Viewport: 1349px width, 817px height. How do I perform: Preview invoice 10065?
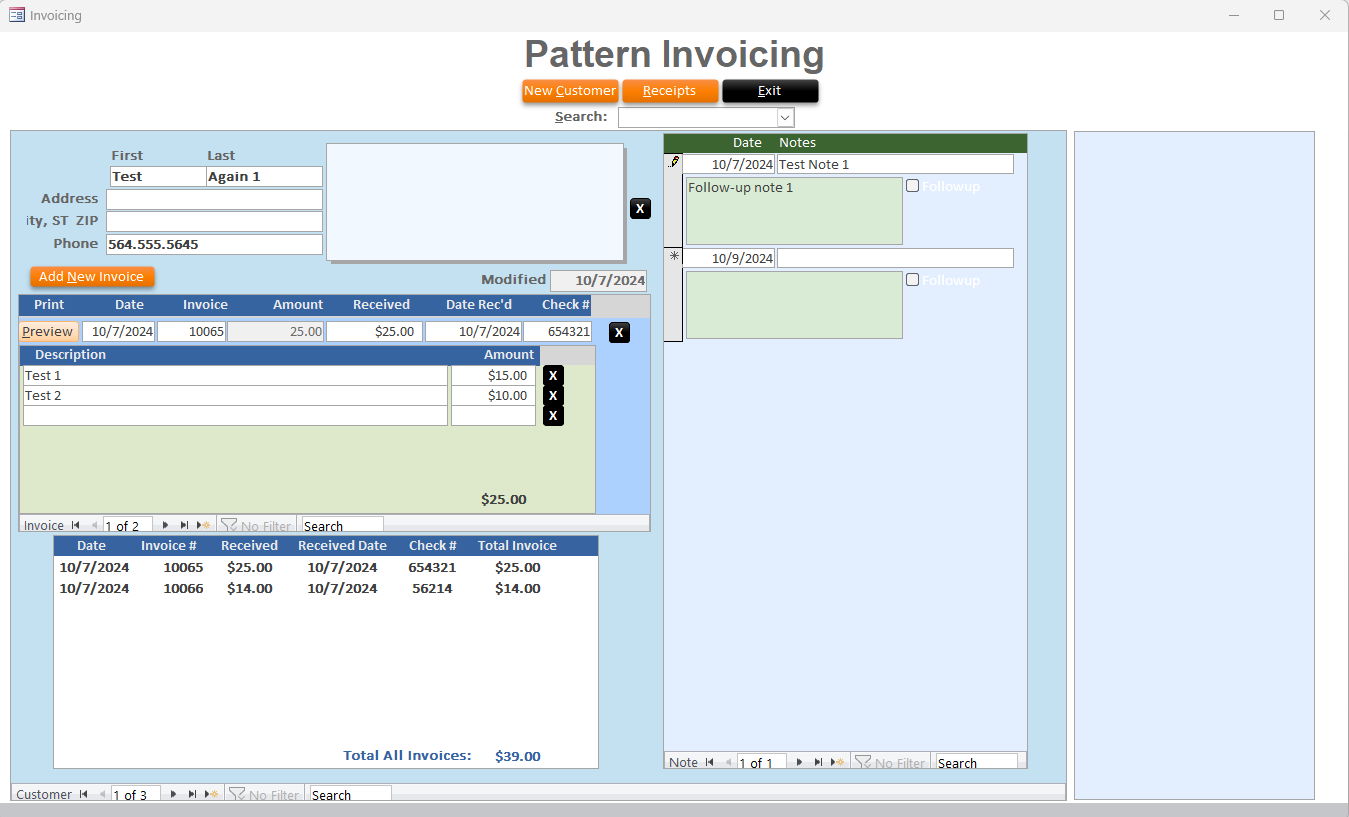tap(48, 332)
